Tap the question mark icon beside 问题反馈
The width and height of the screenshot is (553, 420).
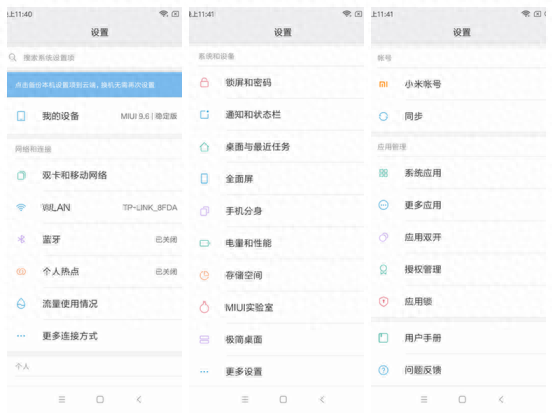coord(383,370)
